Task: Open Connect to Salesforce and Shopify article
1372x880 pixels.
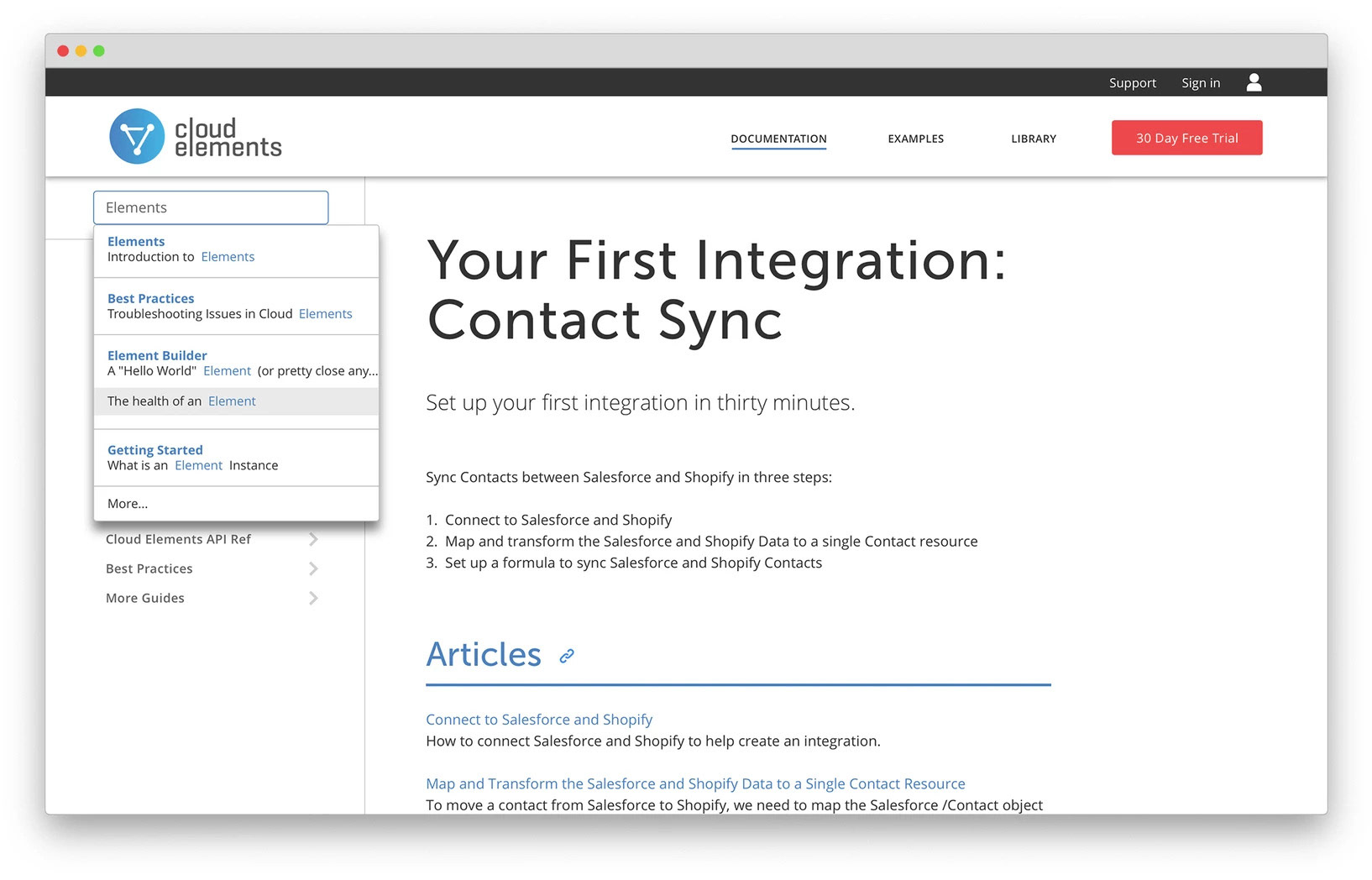Action: click(539, 720)
